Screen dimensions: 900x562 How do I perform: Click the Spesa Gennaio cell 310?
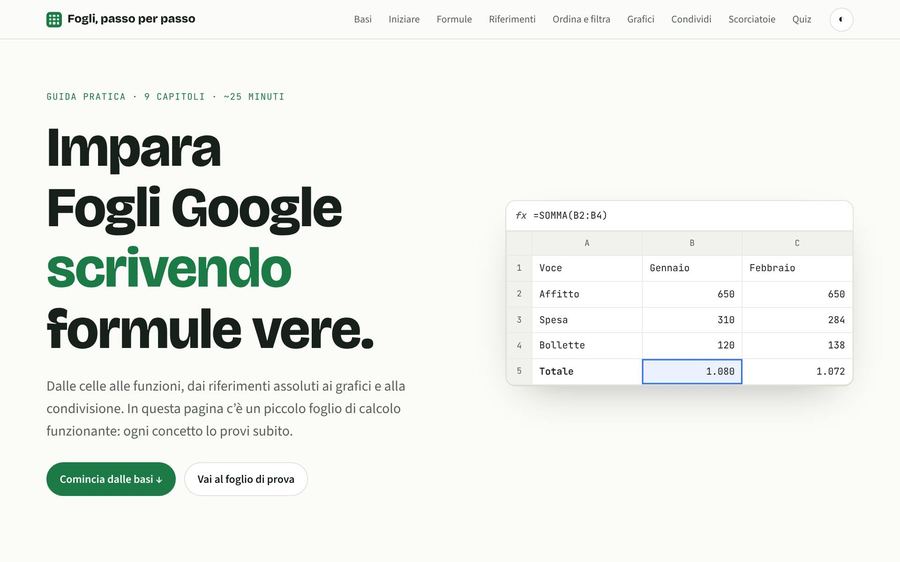(692, 320)
